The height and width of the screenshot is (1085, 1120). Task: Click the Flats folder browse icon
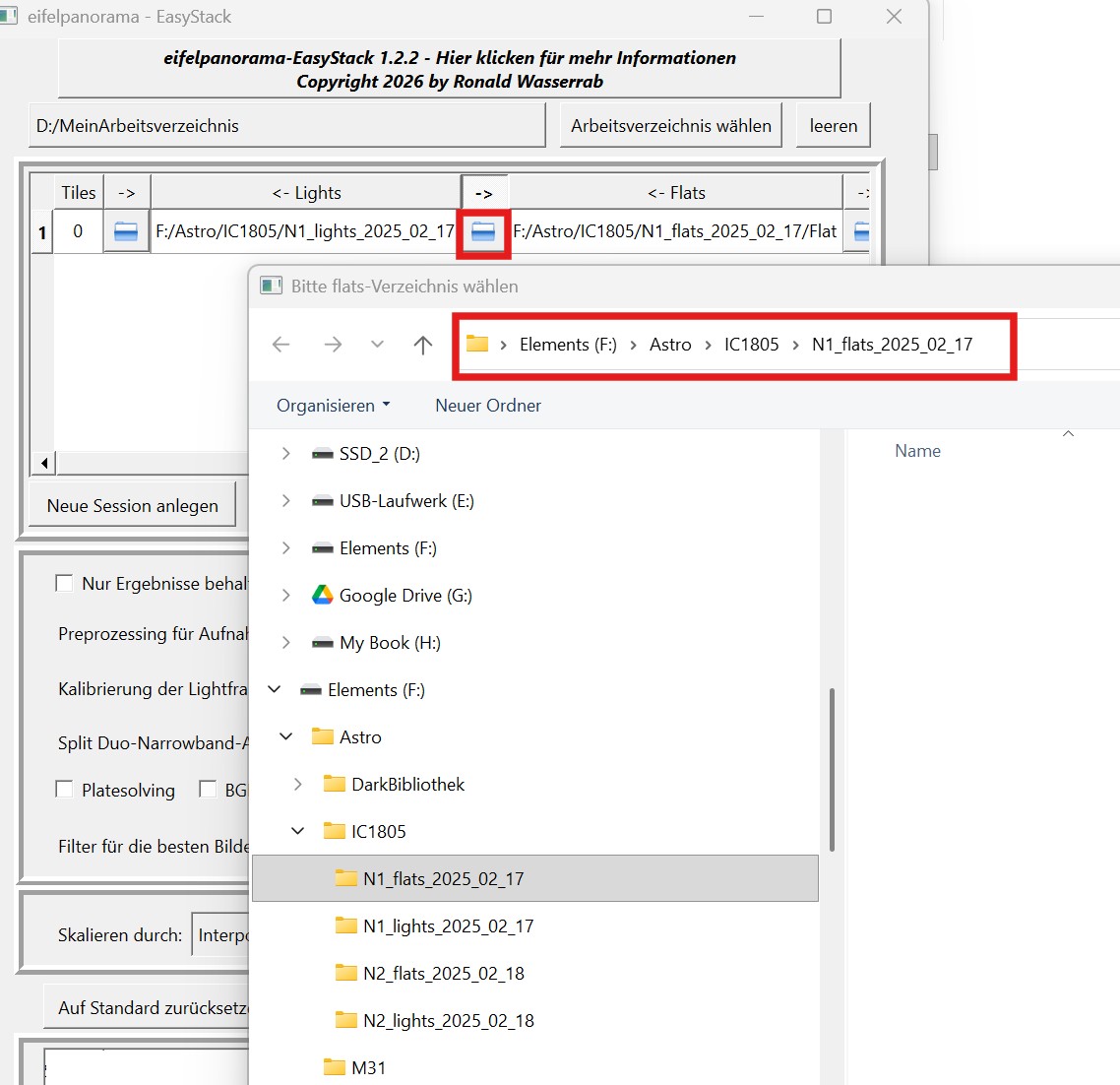(483, 232)
